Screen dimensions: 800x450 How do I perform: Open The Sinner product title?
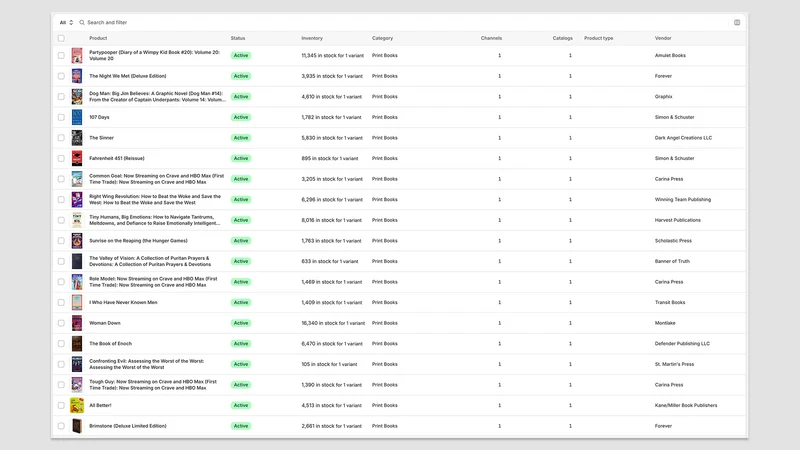101,138
